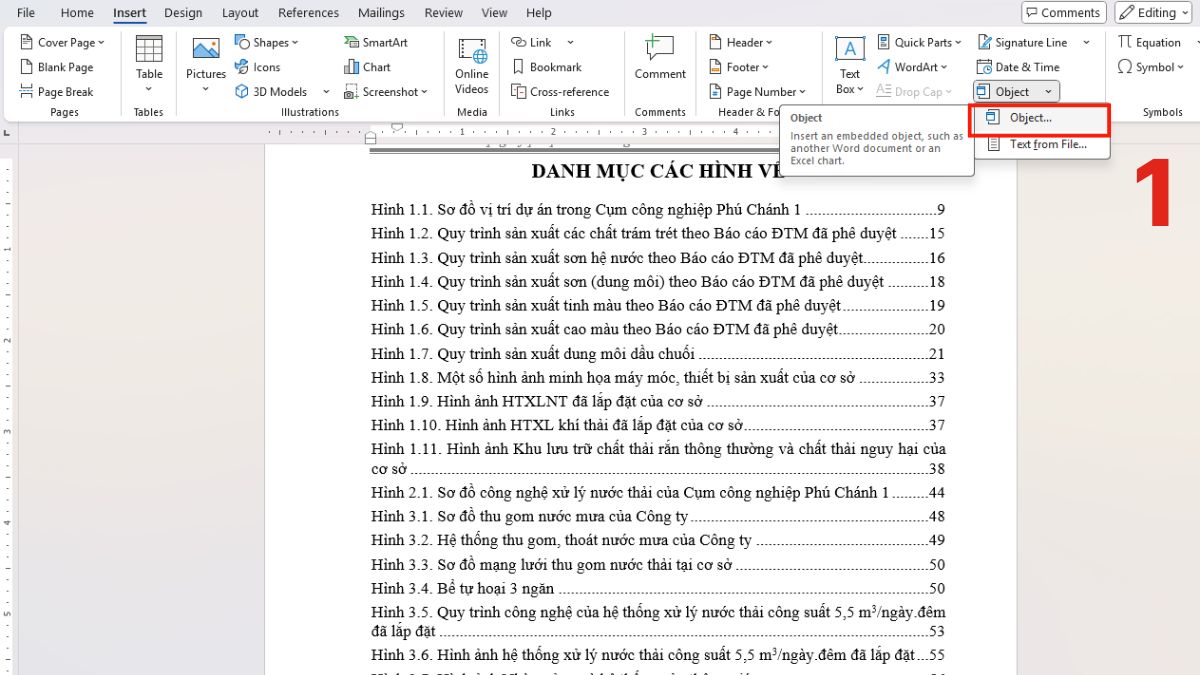This screenshot has width=1200, height=675.
Task: Open the Footer menu
Action: 739,67
